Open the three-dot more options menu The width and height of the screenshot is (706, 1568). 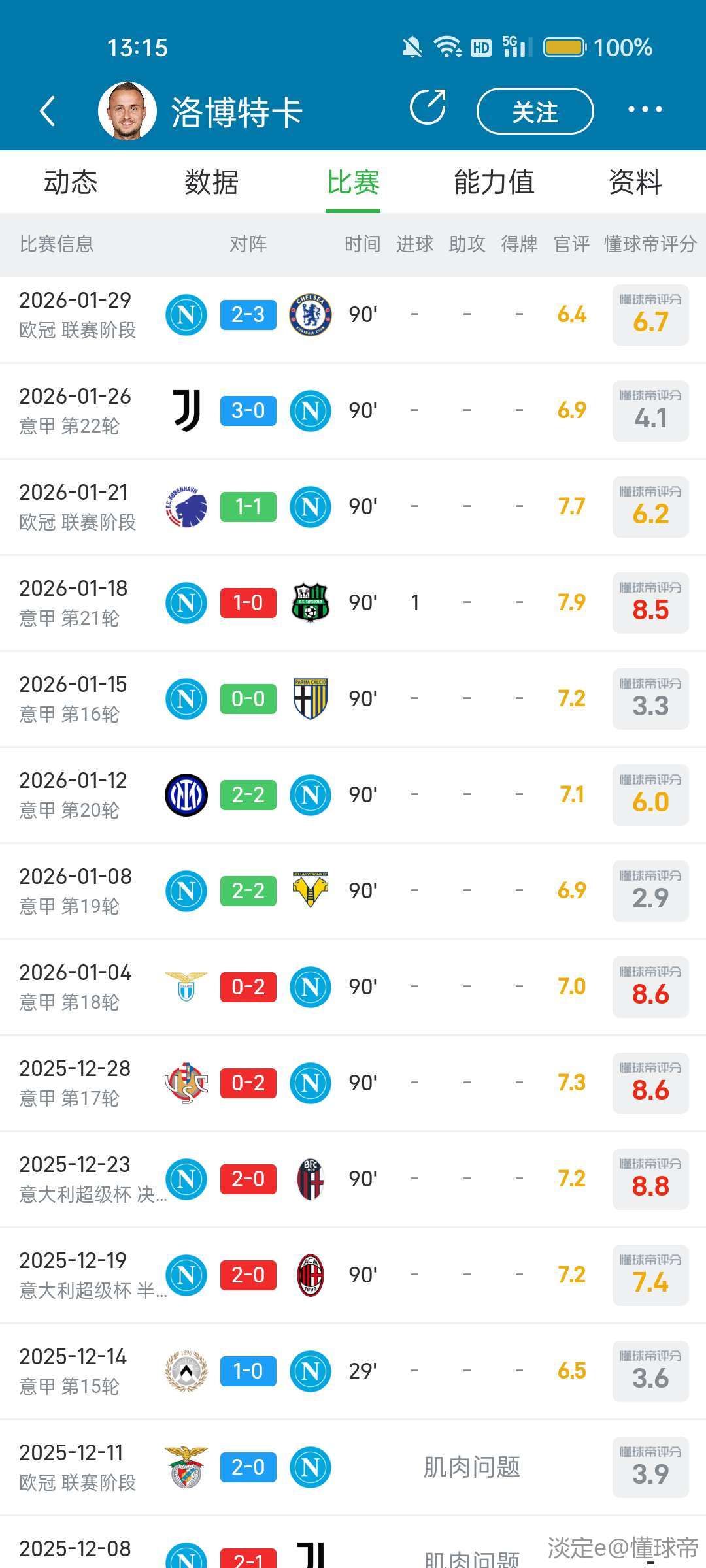[645, 110]
